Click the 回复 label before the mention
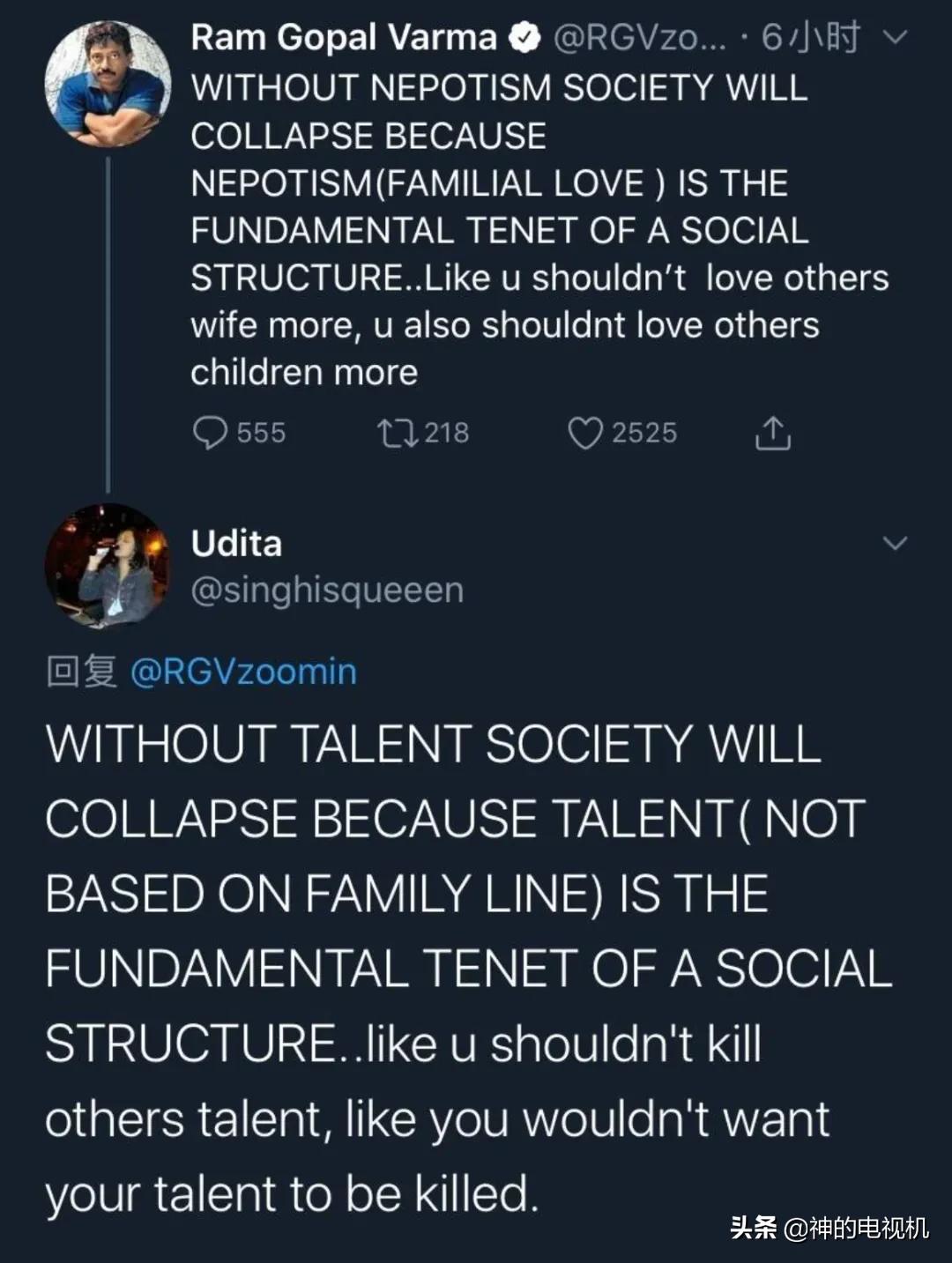Image resolution: width=952 pixels, height=1263 pixels. (81, 672)
